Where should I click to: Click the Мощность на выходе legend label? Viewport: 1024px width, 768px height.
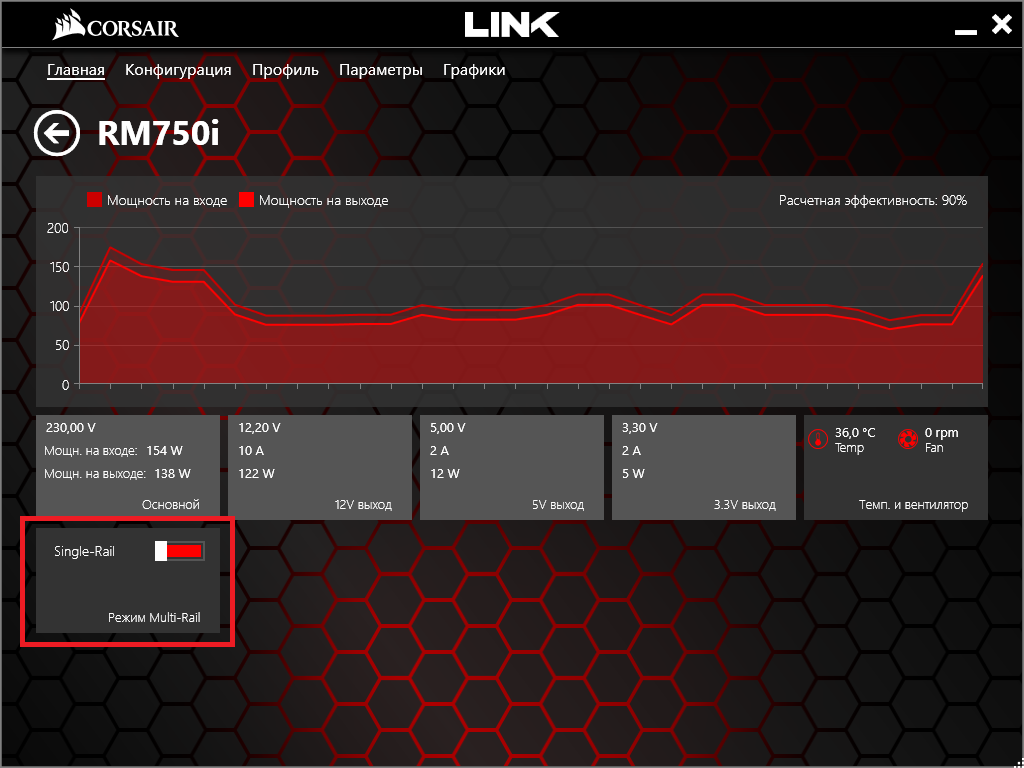323,200
